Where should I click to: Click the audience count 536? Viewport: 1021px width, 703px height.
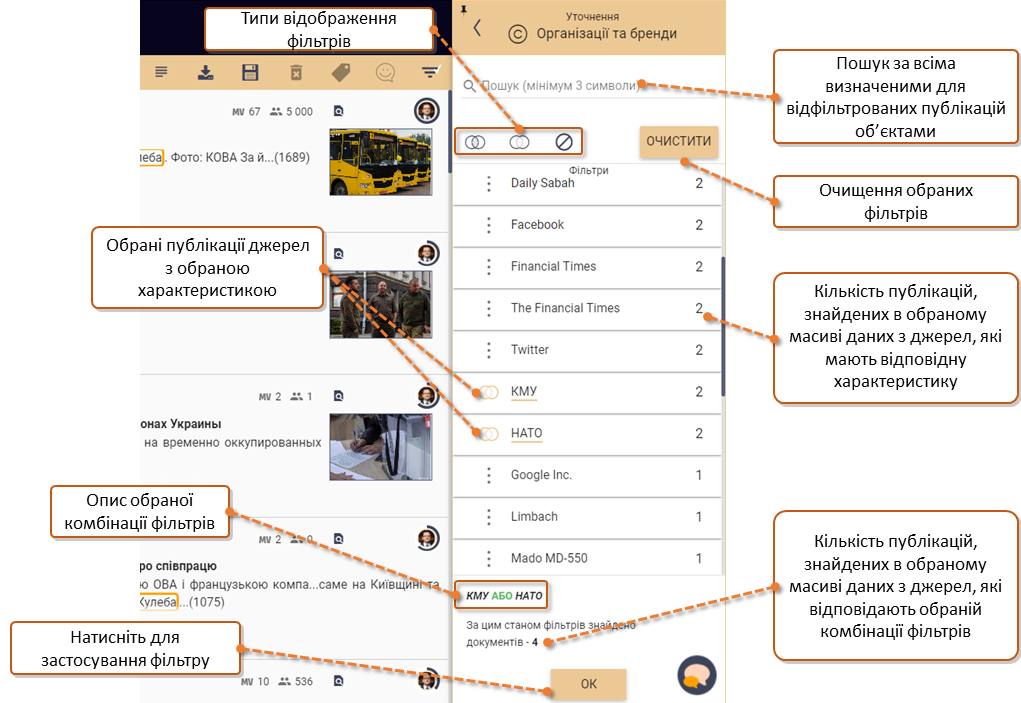pos(296,682)
